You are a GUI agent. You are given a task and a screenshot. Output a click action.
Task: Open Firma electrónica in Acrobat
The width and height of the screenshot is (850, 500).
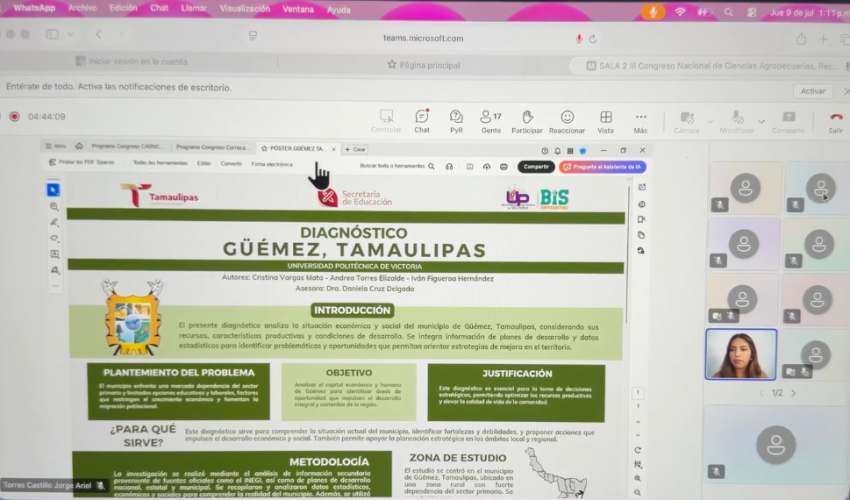(x=272, y=164)
